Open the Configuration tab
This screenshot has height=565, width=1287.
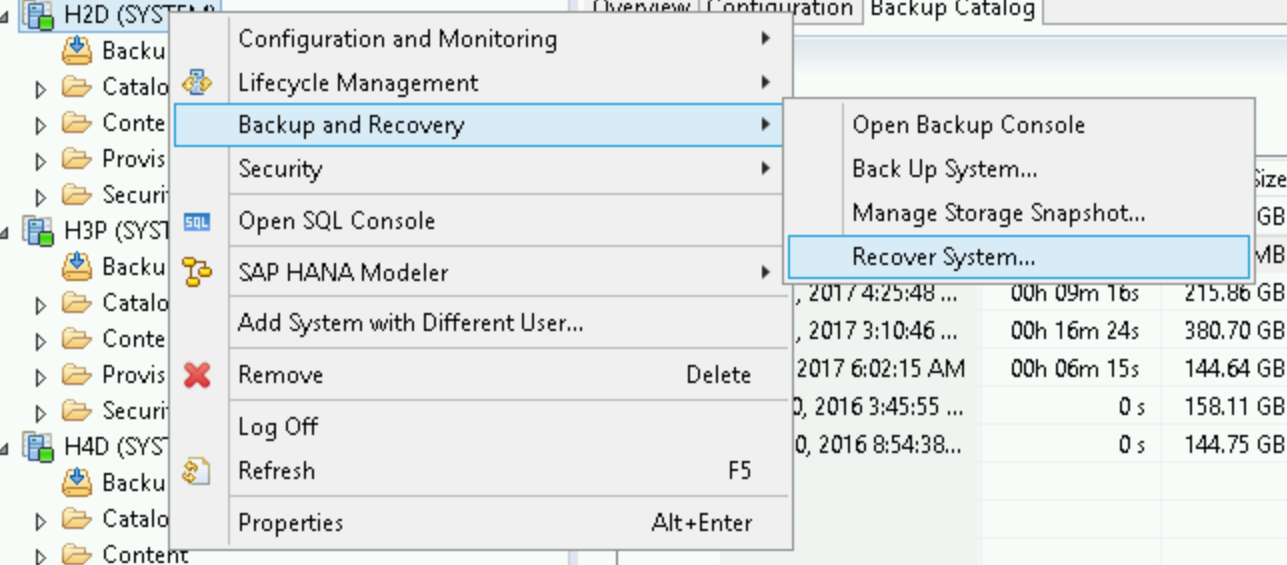pyautogui.click(x=779, y=9)
